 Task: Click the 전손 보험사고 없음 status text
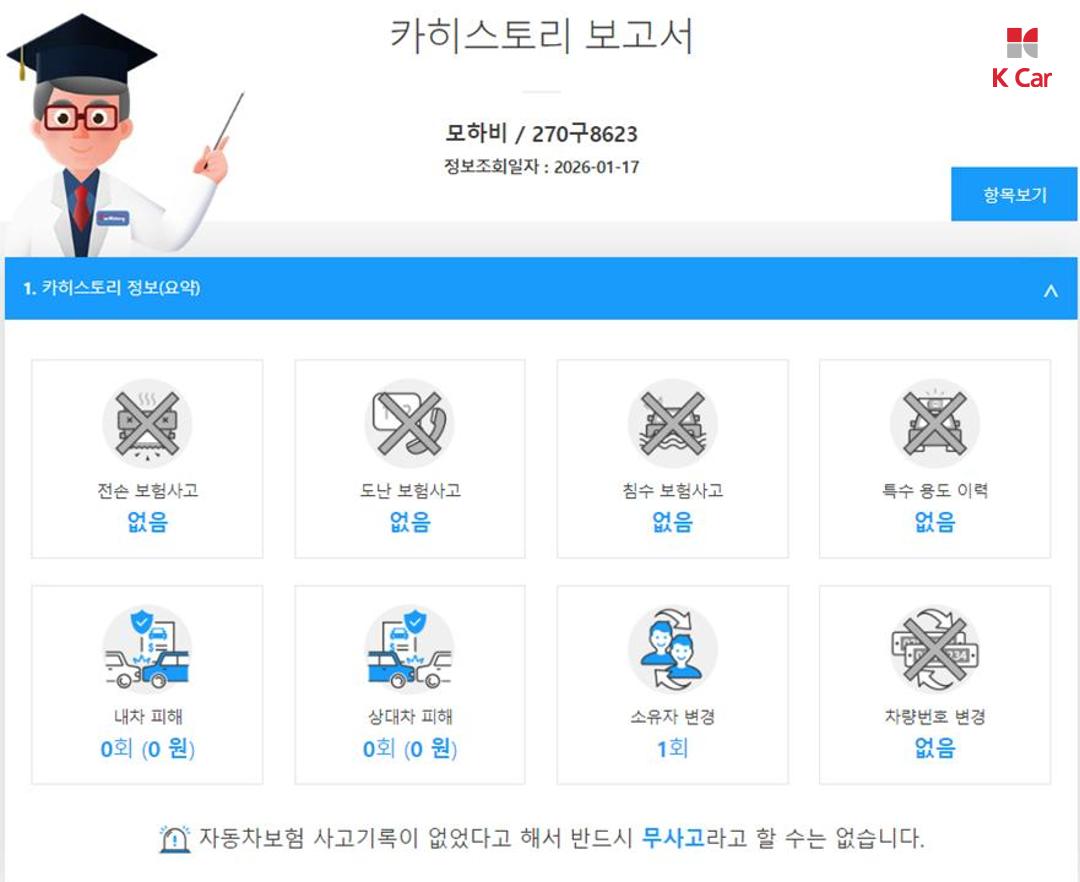tap(147, 522)
